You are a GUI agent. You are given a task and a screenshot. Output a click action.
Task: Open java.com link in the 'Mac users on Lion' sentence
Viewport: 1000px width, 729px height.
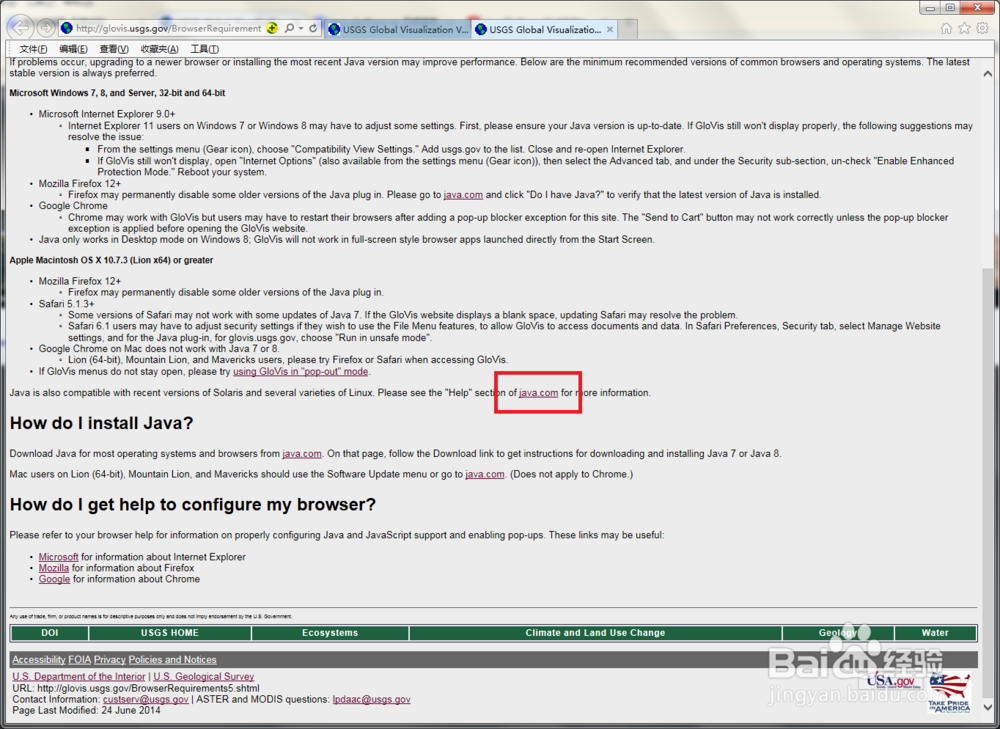point(485,475)
